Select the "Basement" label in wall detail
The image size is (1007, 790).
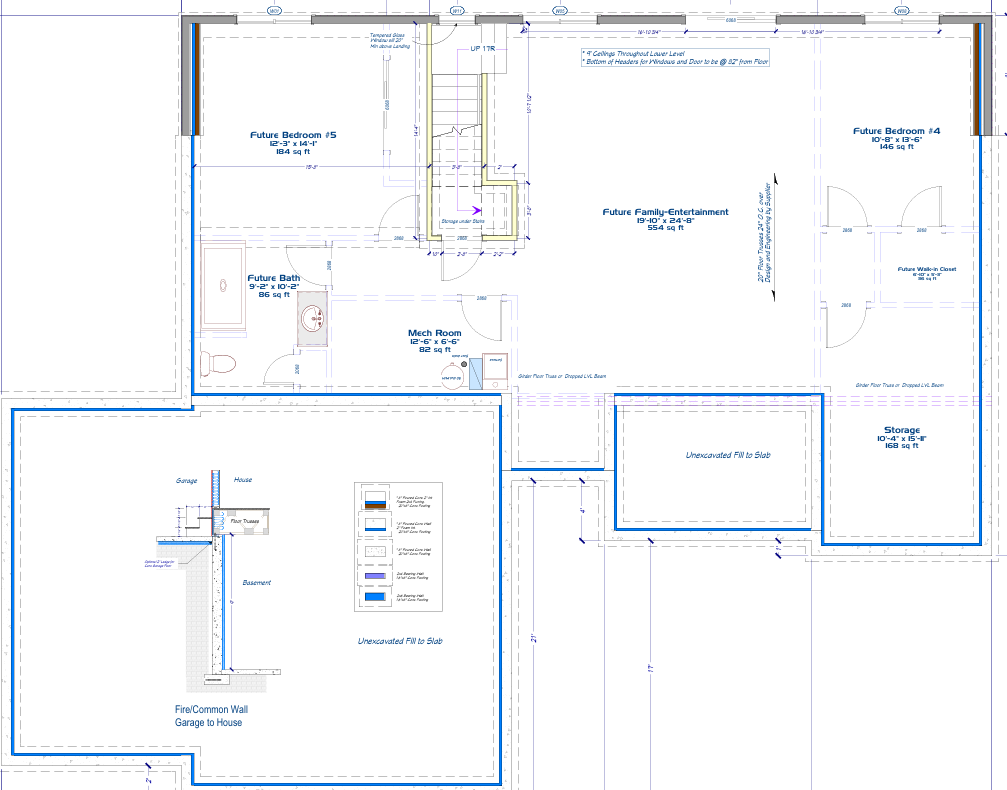click(x=256, y=583)
